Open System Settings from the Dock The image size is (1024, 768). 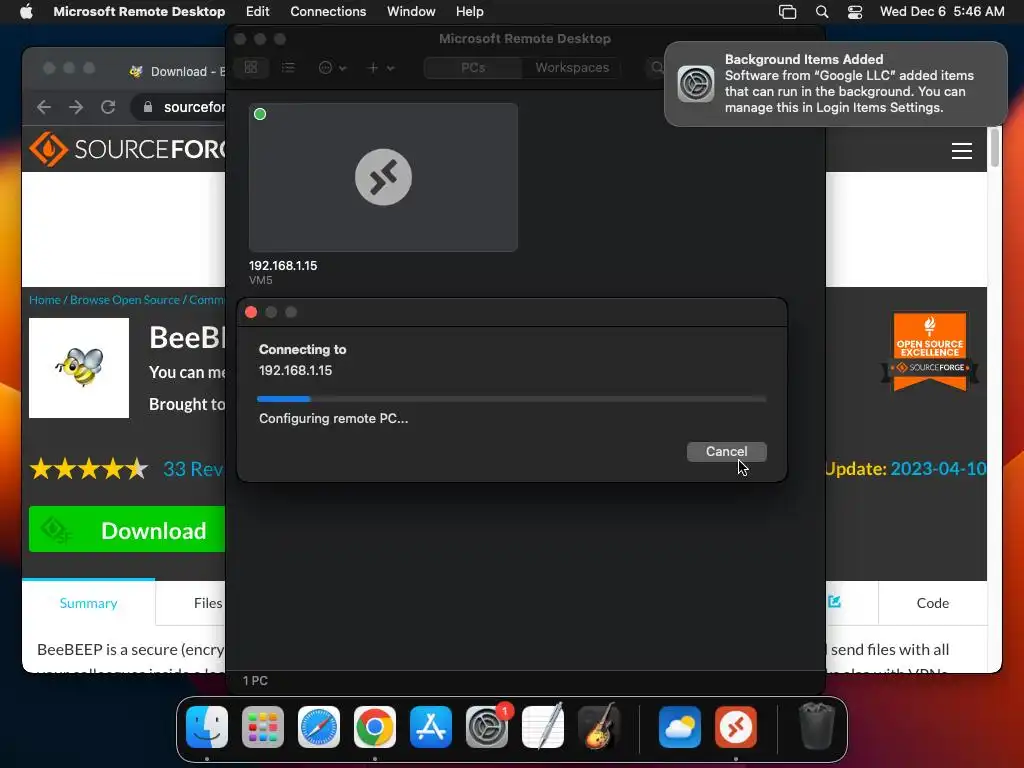(x=487, y=727)
